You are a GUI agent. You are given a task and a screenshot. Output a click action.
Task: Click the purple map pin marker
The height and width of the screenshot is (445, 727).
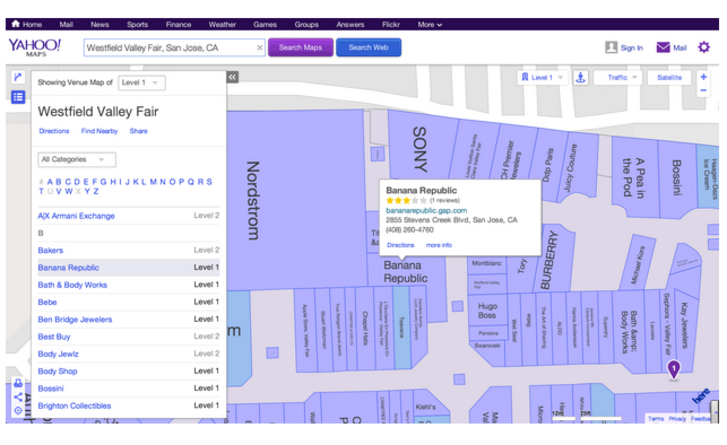pos(673,370)
